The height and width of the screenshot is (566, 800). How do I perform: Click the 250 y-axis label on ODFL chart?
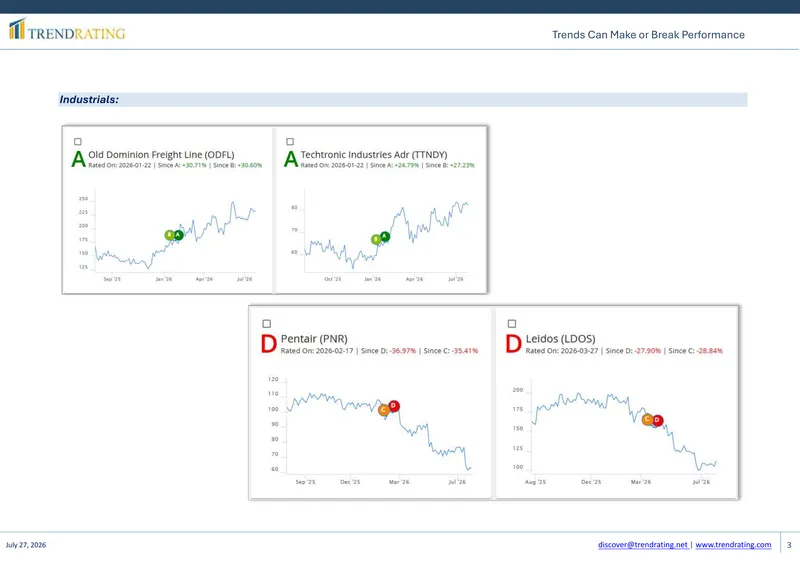(83, 199)
